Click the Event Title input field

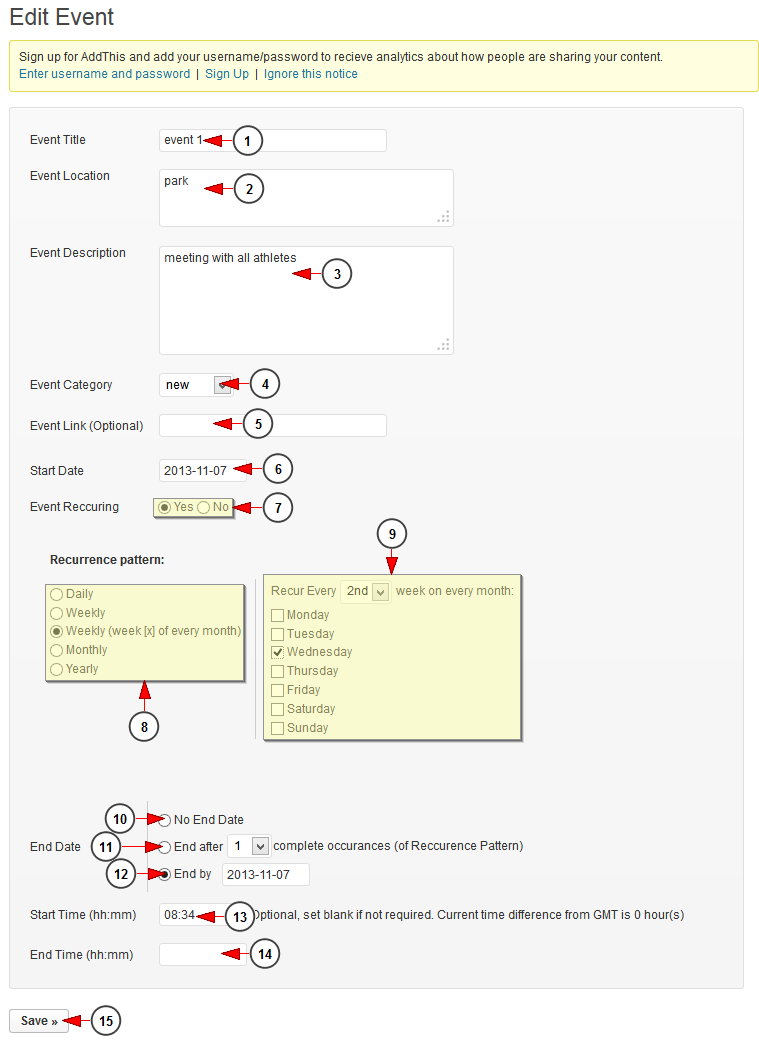(273, 140)
